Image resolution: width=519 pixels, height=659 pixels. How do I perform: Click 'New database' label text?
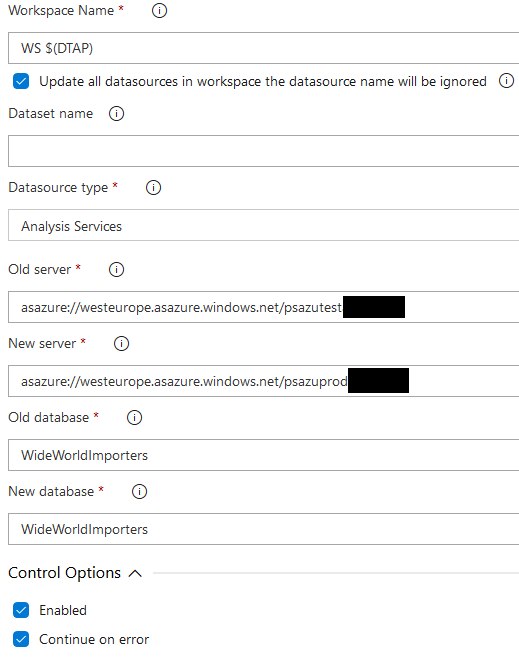pyautogui.click(x=51, y=491)
